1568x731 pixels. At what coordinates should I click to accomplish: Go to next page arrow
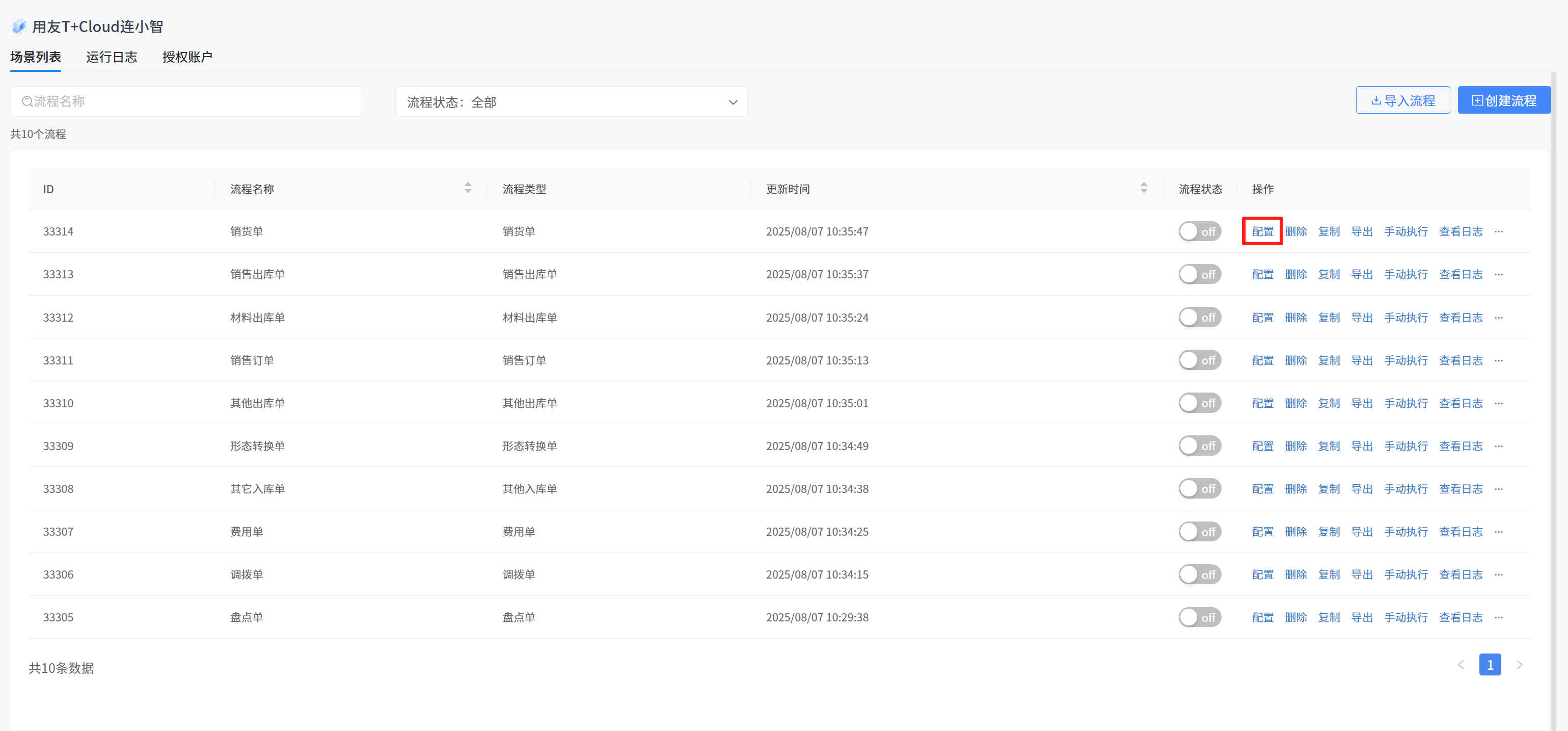(1519, 665)
